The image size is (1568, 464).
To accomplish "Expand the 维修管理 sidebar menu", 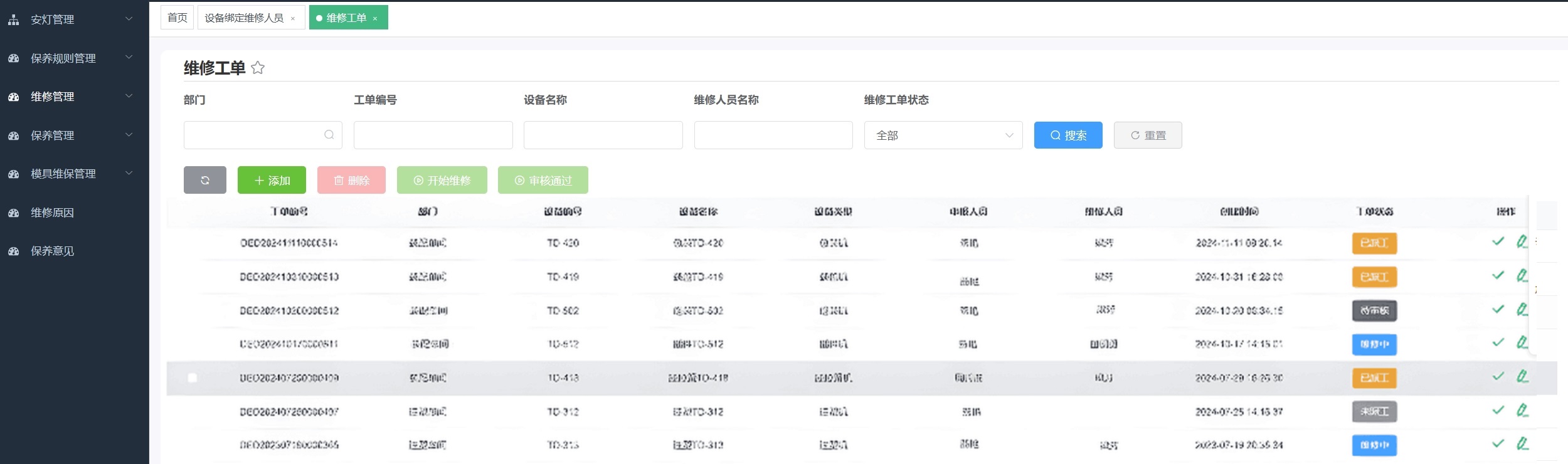I will [74, 97].
